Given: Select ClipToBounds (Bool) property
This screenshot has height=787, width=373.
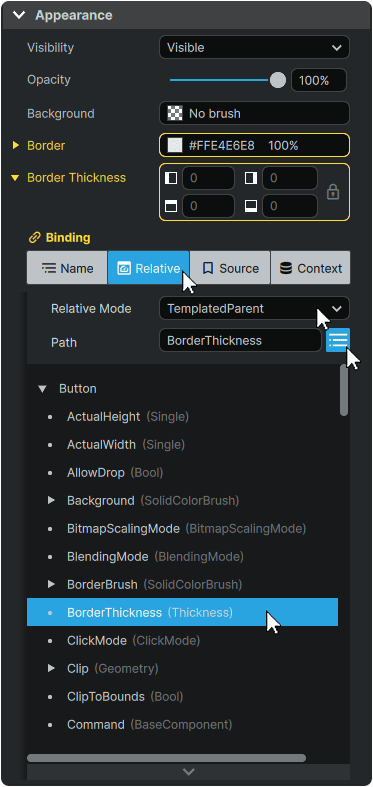Looking at the screenshot, I should pos(125,697).
